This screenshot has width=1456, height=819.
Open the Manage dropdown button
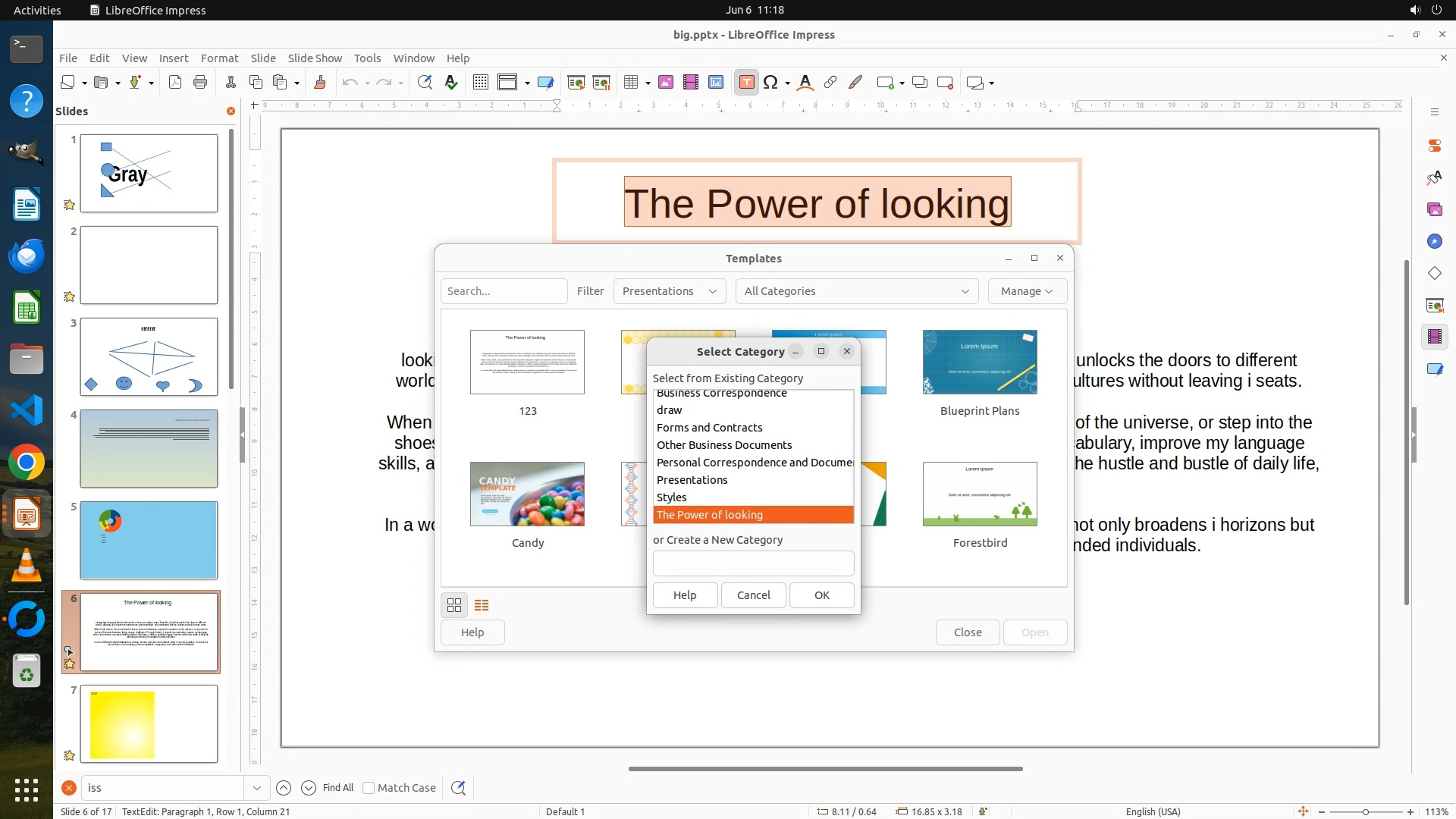point(1027,291)
